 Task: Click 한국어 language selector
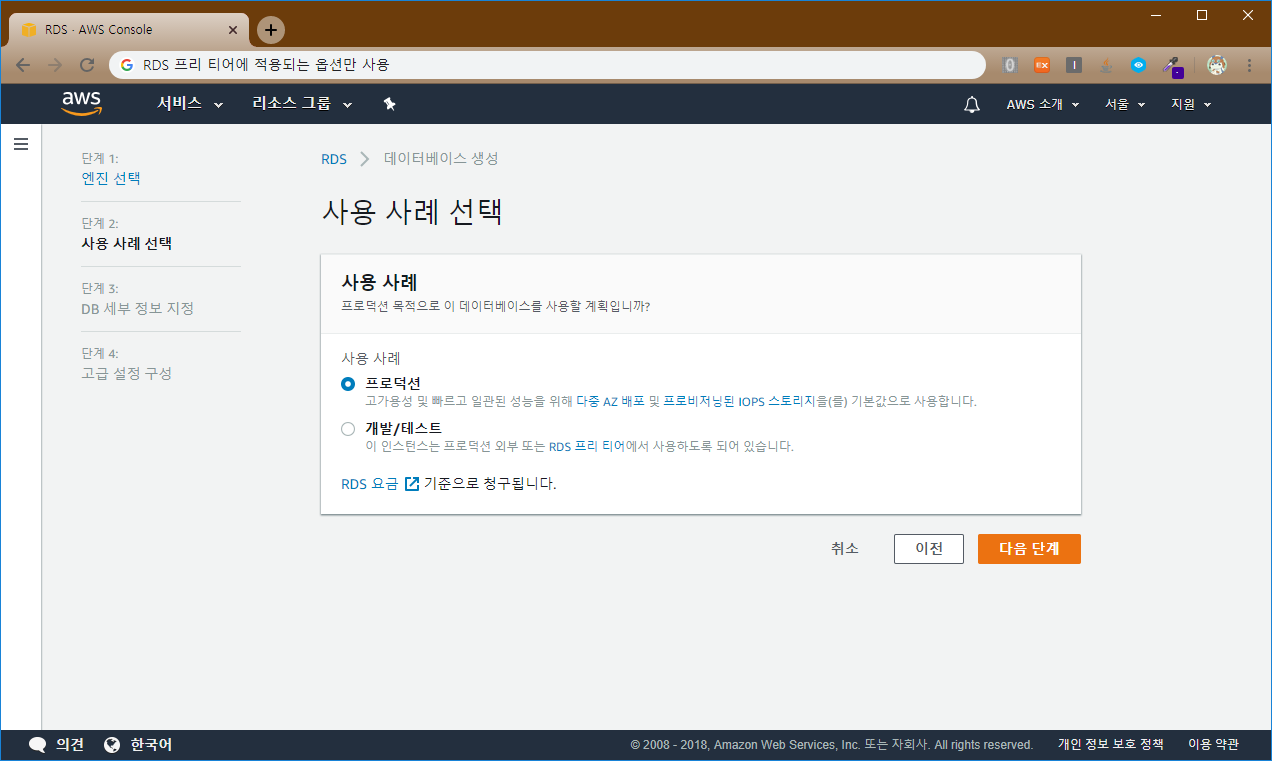151,745
